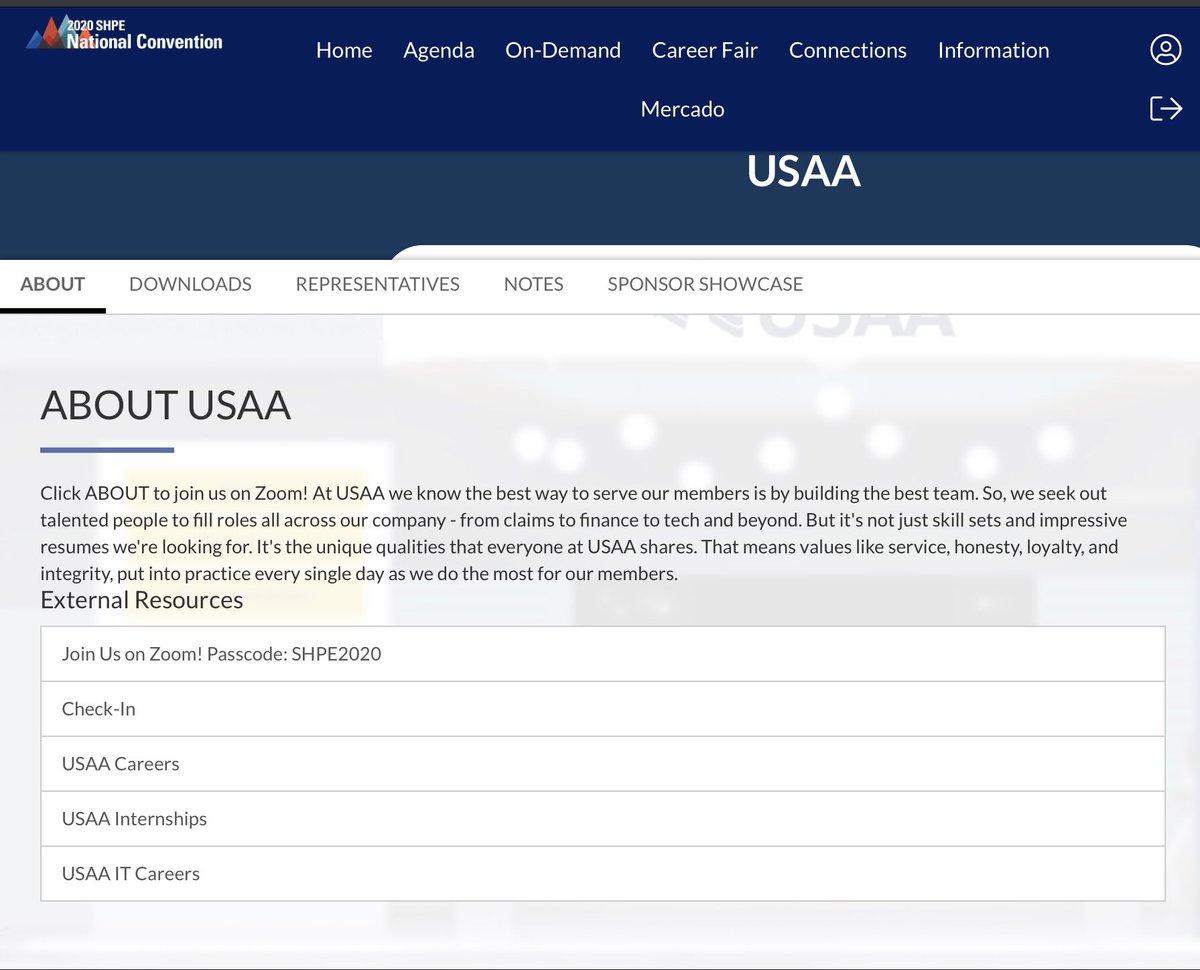Navigate to the Information page
Viewport: 1200px width, 970px height.
[993, 50]
